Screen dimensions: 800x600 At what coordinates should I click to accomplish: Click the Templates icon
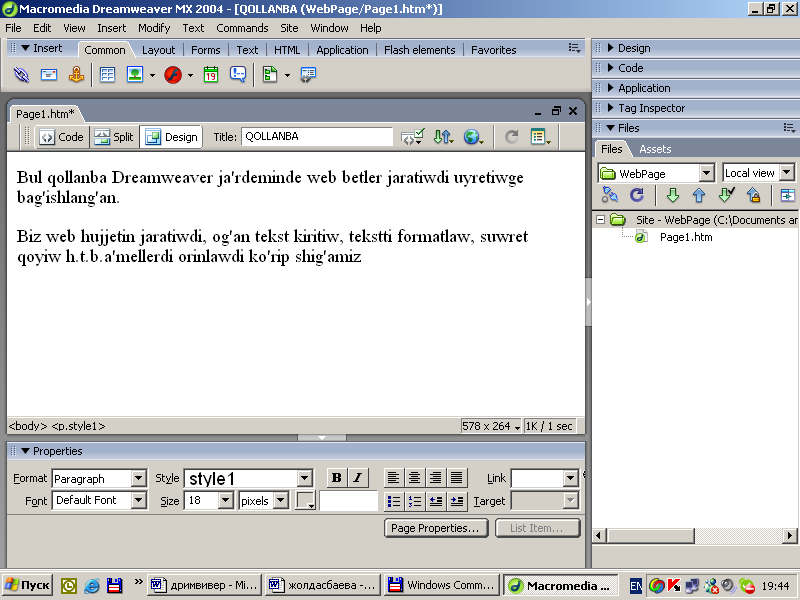coord(270,75)
